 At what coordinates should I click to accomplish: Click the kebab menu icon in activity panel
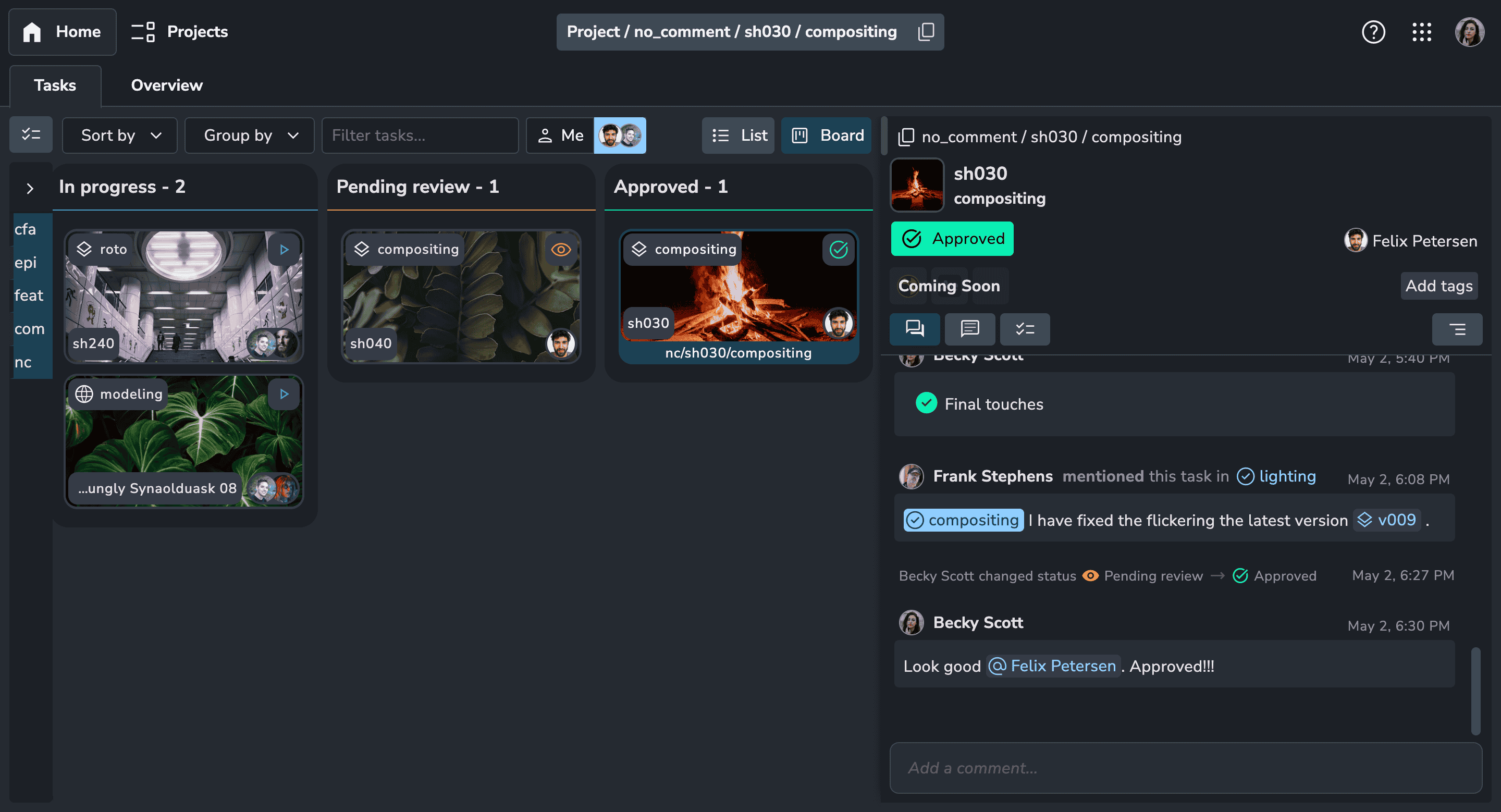pos(1458,328)
